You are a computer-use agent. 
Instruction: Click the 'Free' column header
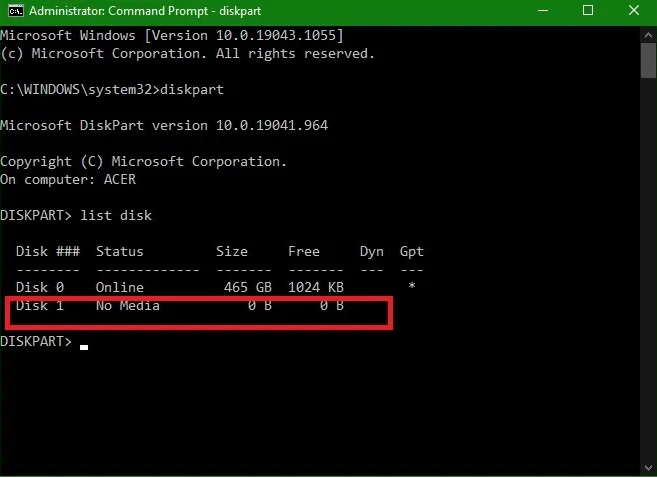(304, 251)
